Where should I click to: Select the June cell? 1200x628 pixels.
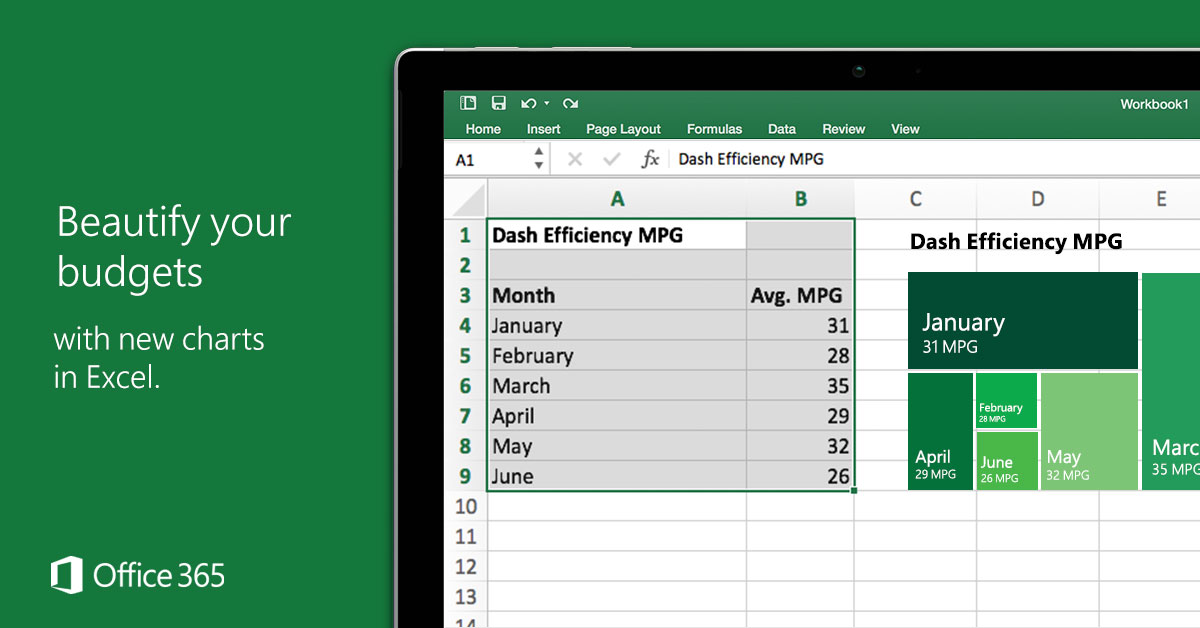(617, 476)
